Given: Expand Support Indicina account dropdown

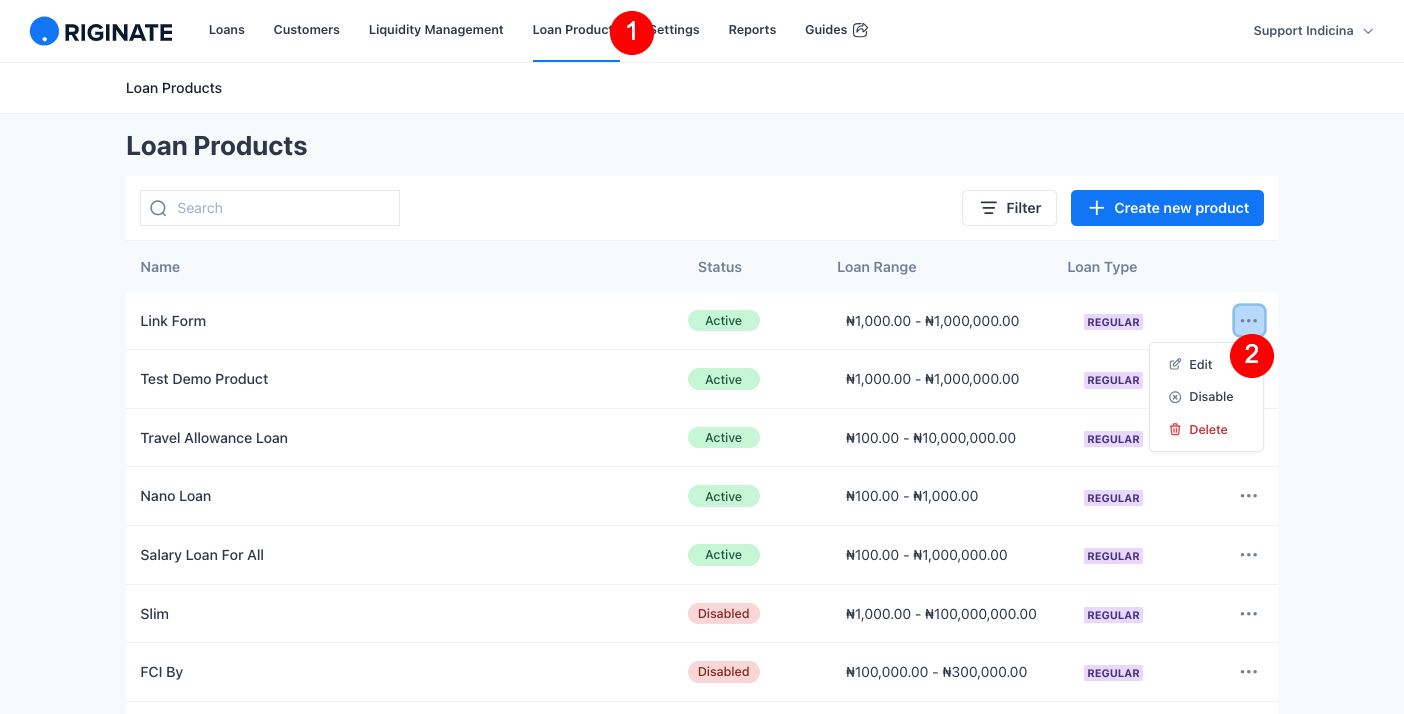Looking at the screenshot, I should tap(1313, 31).
